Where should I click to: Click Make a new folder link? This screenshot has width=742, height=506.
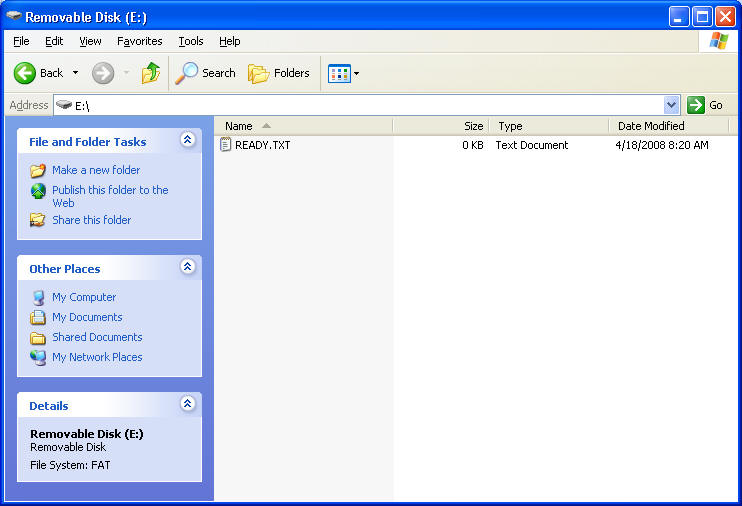[x=96, y=170]
